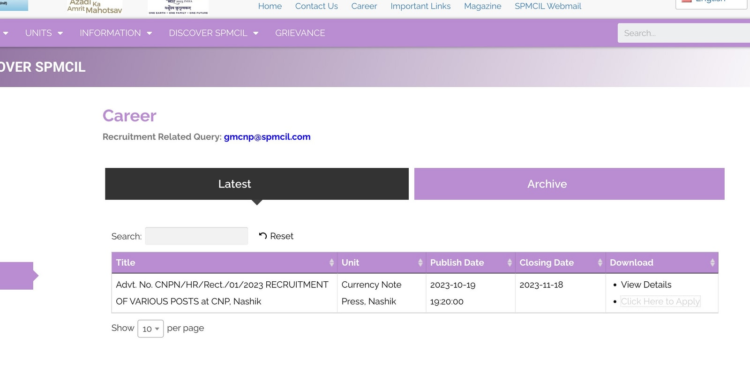Sort table by Download column
750x375 pixels.
662,263
